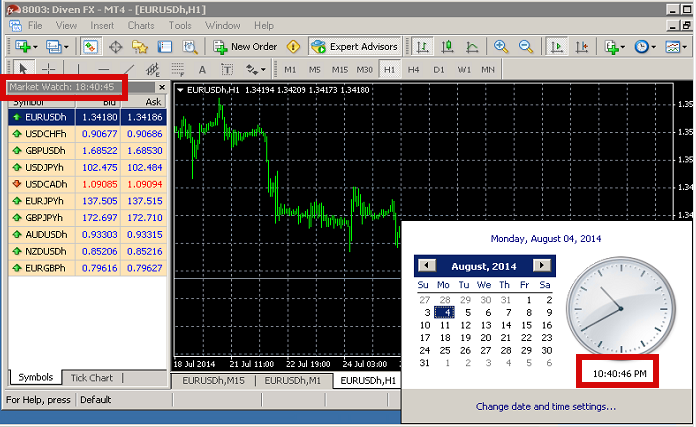Set timeframe to D1

[x=439, y=70]
